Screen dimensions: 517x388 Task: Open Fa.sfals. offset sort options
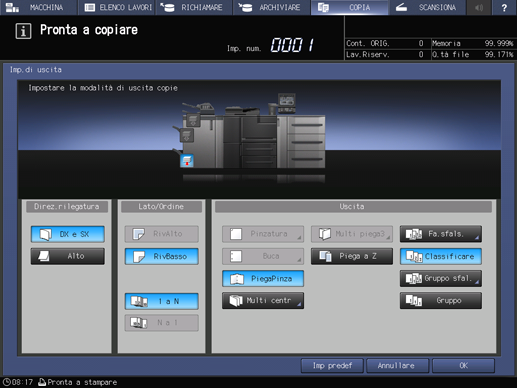point(441,234)
